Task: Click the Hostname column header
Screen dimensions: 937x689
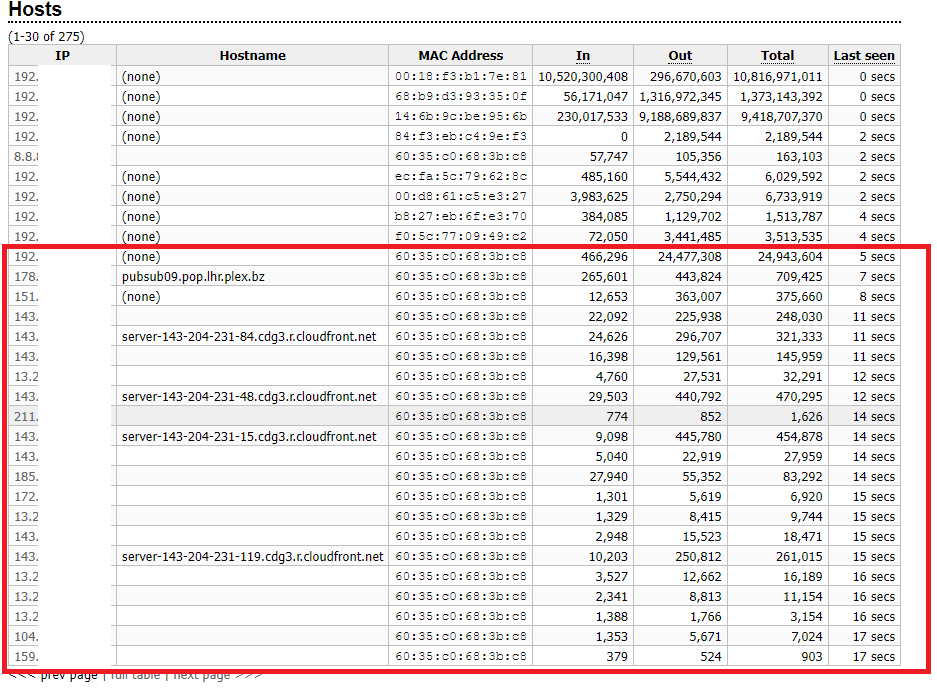Action: pos(252,56)
